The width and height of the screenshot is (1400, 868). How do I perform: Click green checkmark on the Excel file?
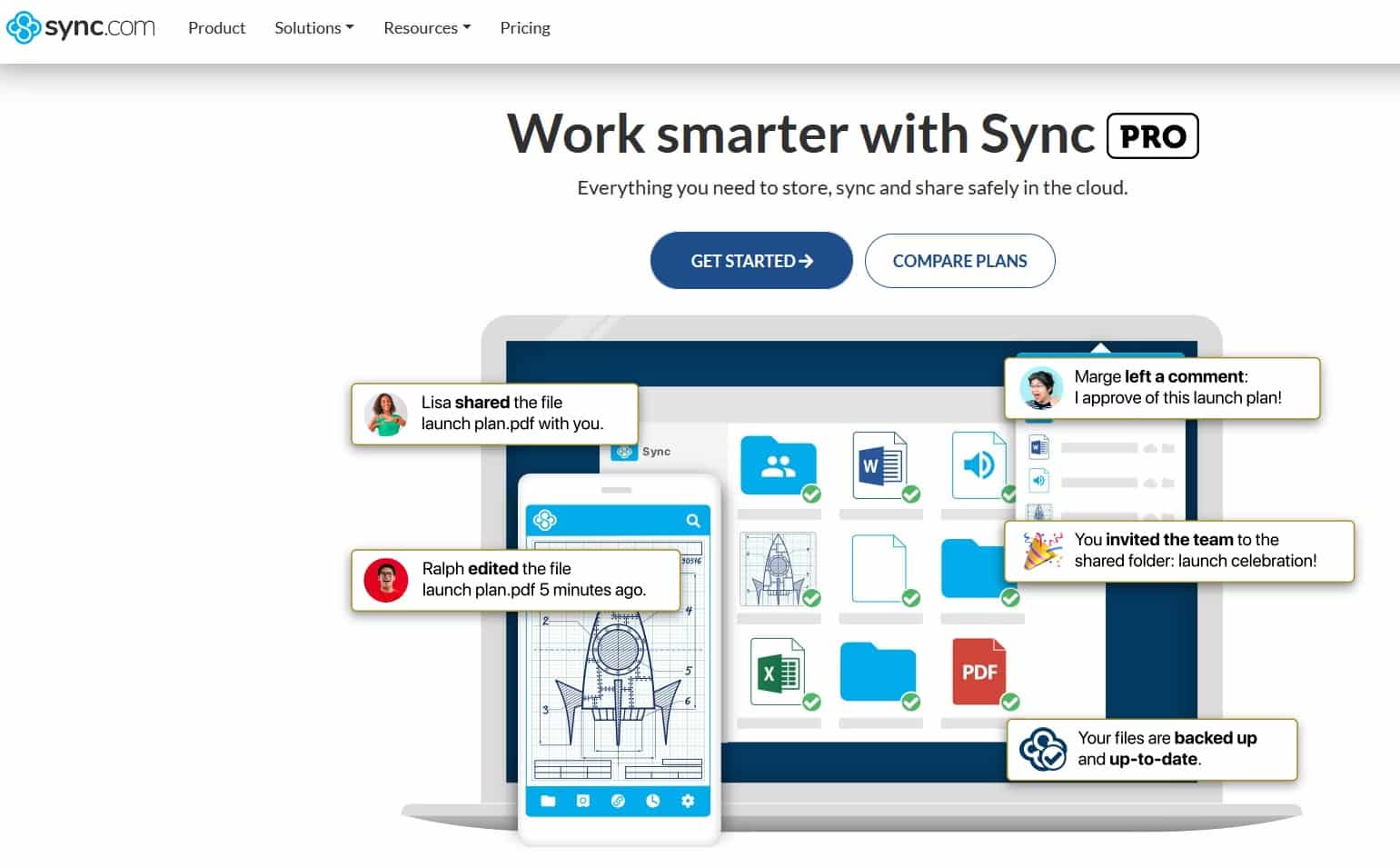click(x=811, y=702)
